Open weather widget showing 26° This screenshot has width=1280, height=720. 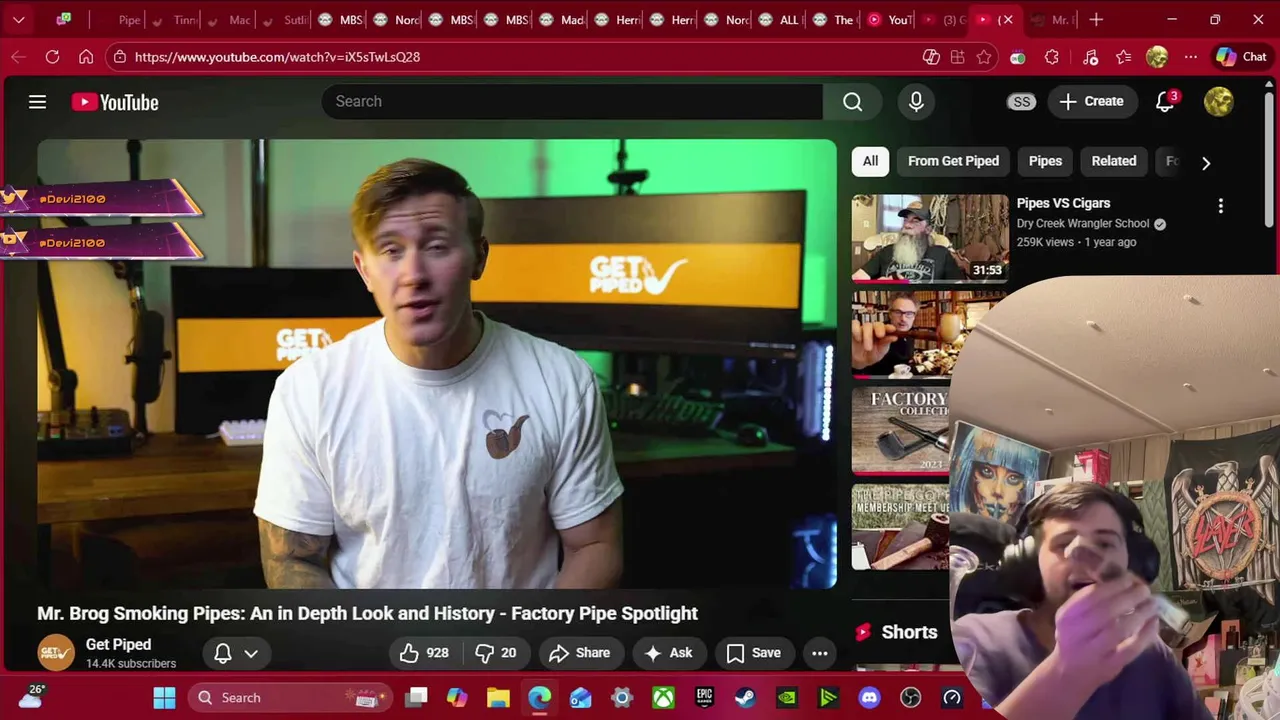(31, 697)
